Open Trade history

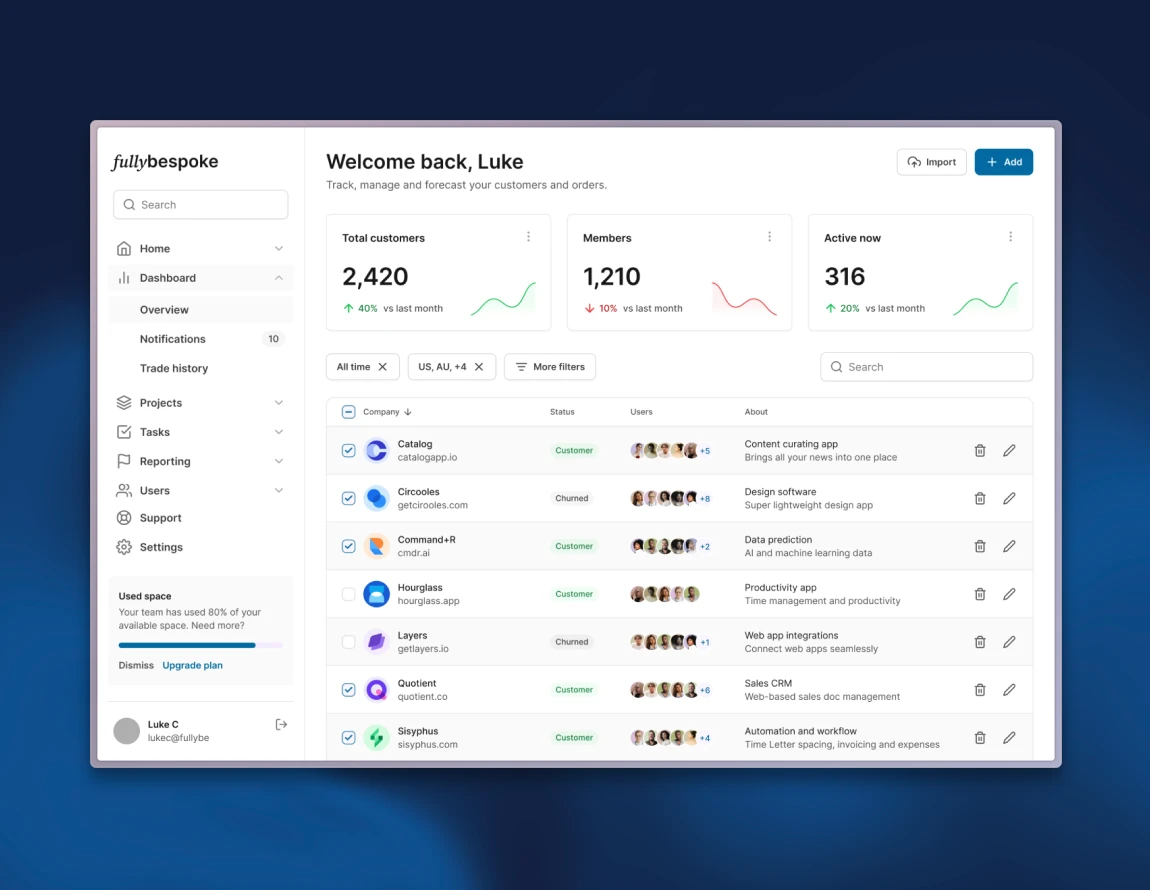click(x=200, y=368)
